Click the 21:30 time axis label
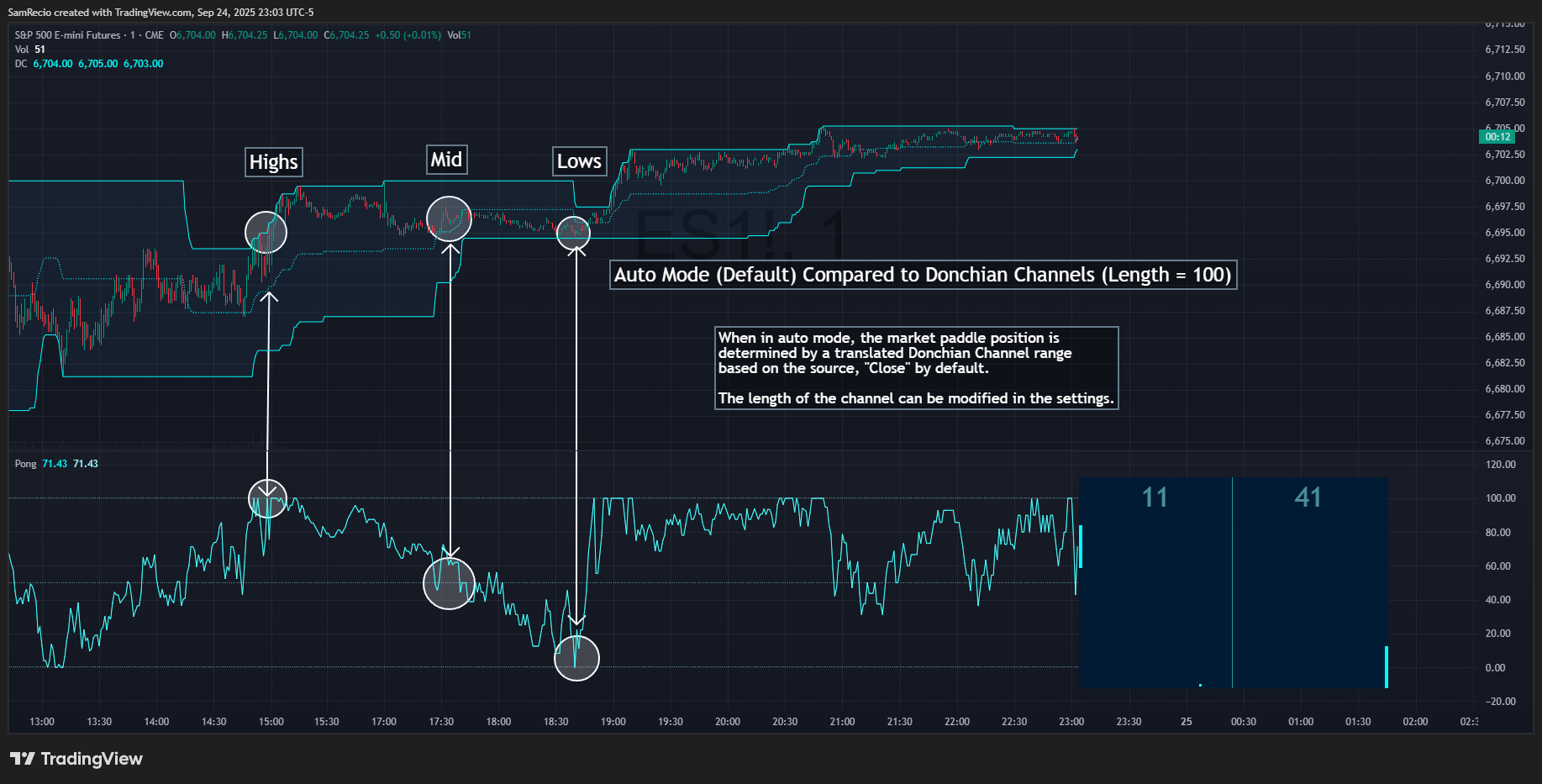 point(900,722)
